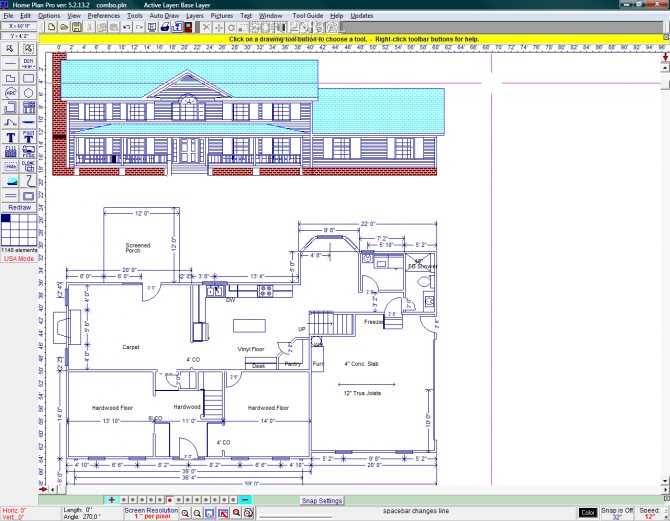
Task: Click the "4" Conc. Slab" label
Action: pos(361,364)
